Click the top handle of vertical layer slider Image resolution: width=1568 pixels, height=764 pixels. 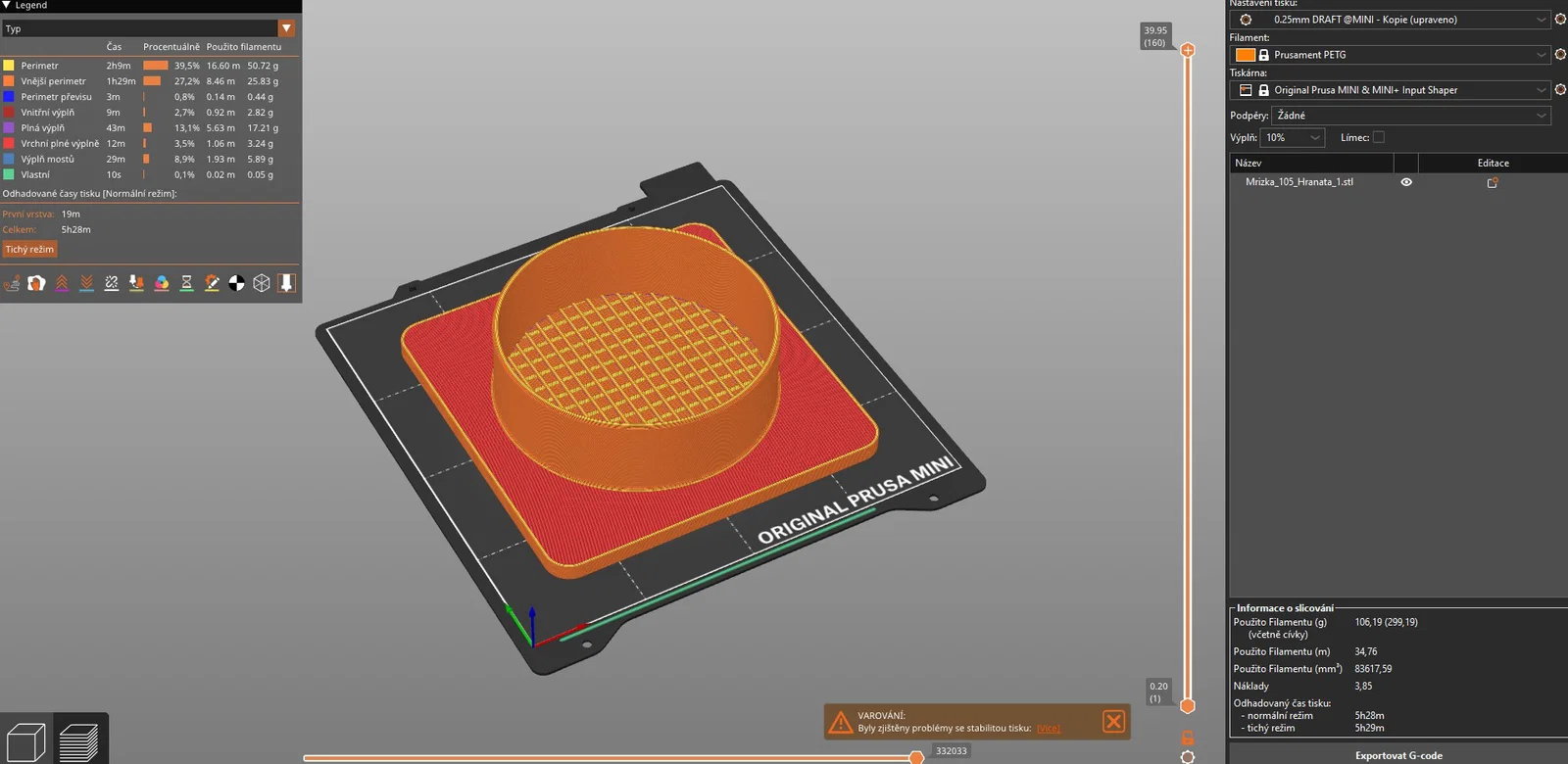click(1188, 50)
